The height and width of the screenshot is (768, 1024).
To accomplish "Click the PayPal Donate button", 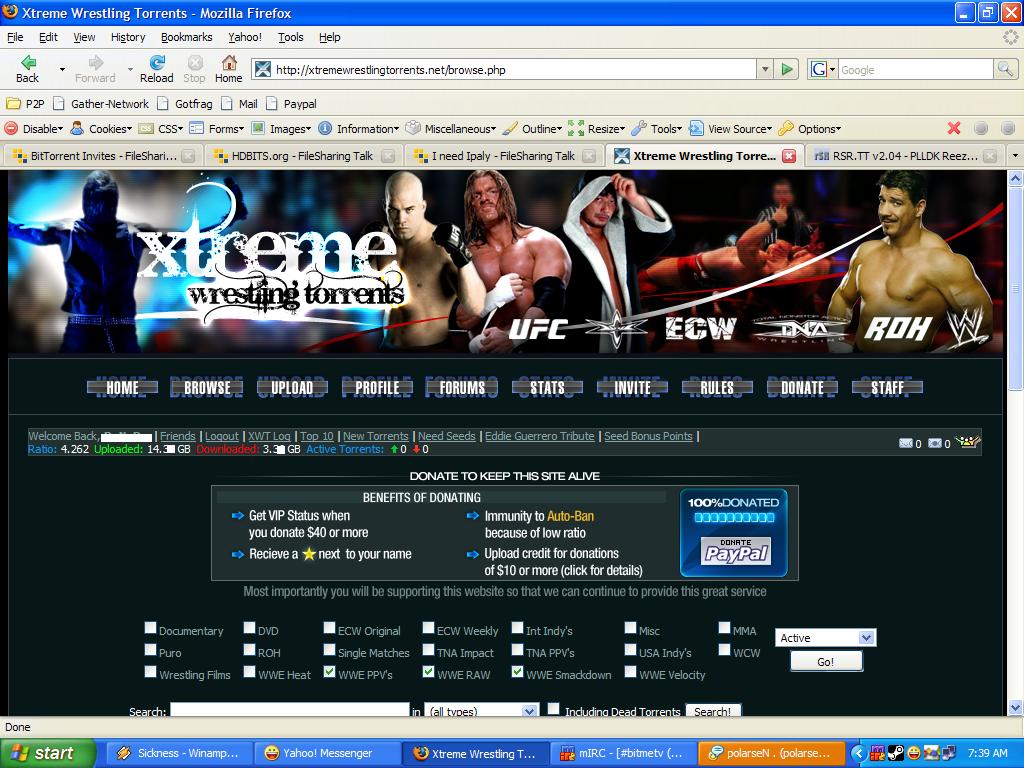I will tap(736, 551).
